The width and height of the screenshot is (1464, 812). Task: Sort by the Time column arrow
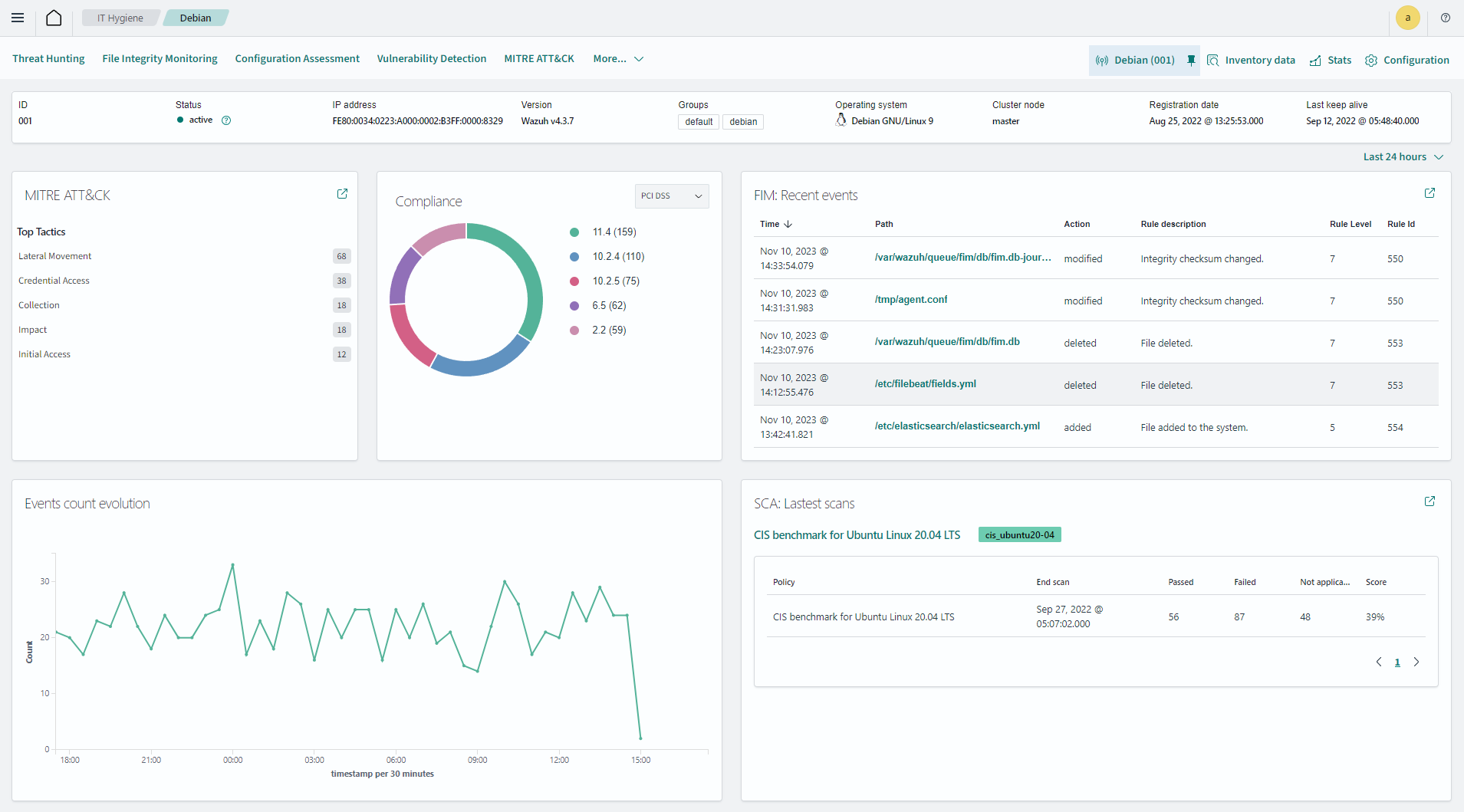click(x=788, y=224)
